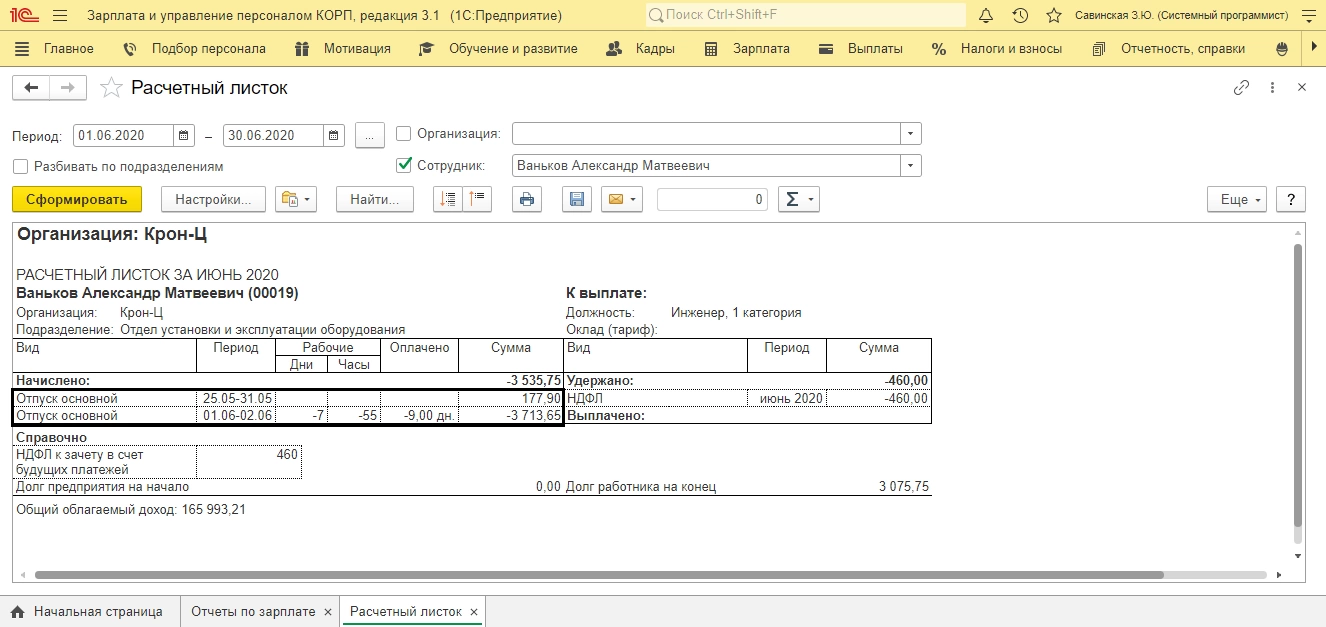Open calendar for end date 30.06.2020

(334, 135)
